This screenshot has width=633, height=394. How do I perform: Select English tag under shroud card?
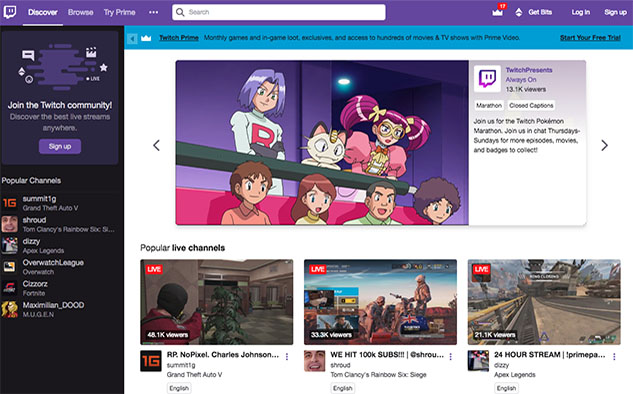click(343, 388)
